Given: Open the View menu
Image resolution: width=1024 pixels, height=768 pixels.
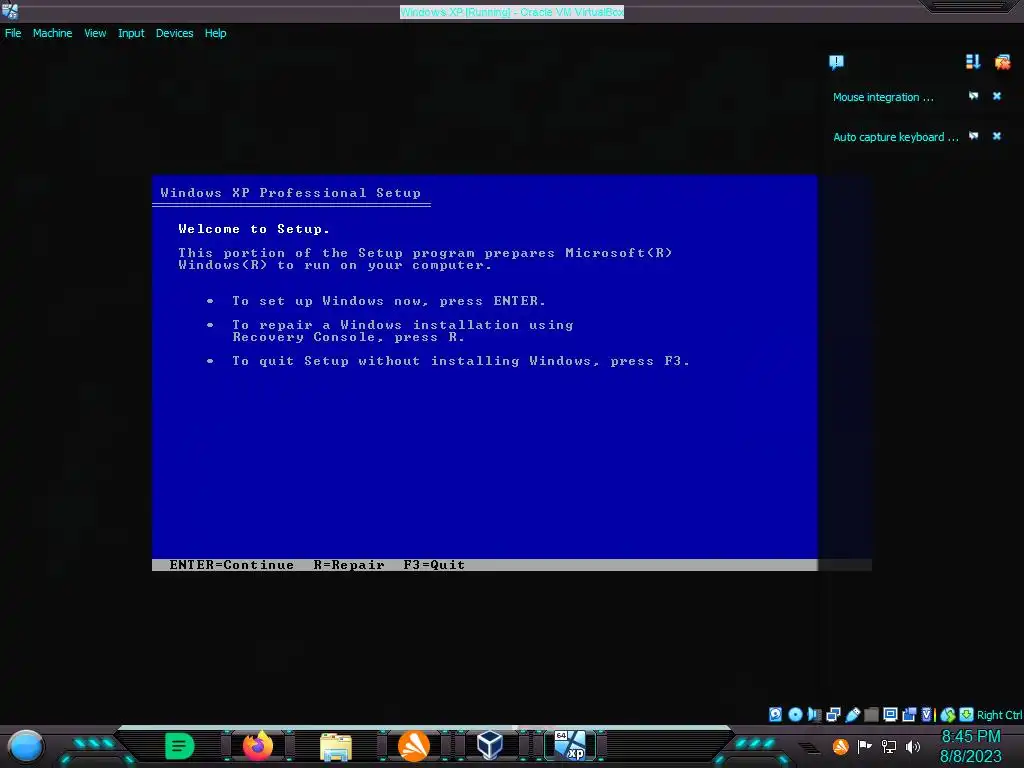Looking at the screenshot, I should pyautogui.click(x=95, y=33).
